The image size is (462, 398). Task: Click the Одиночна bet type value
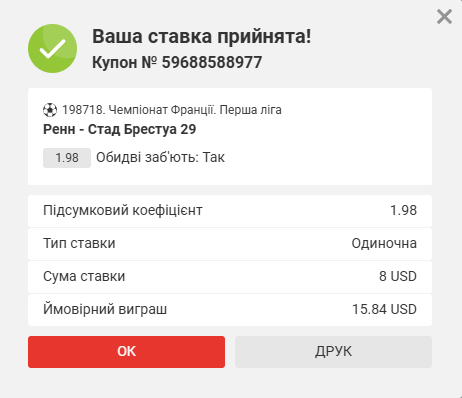[x=384, y=243]
